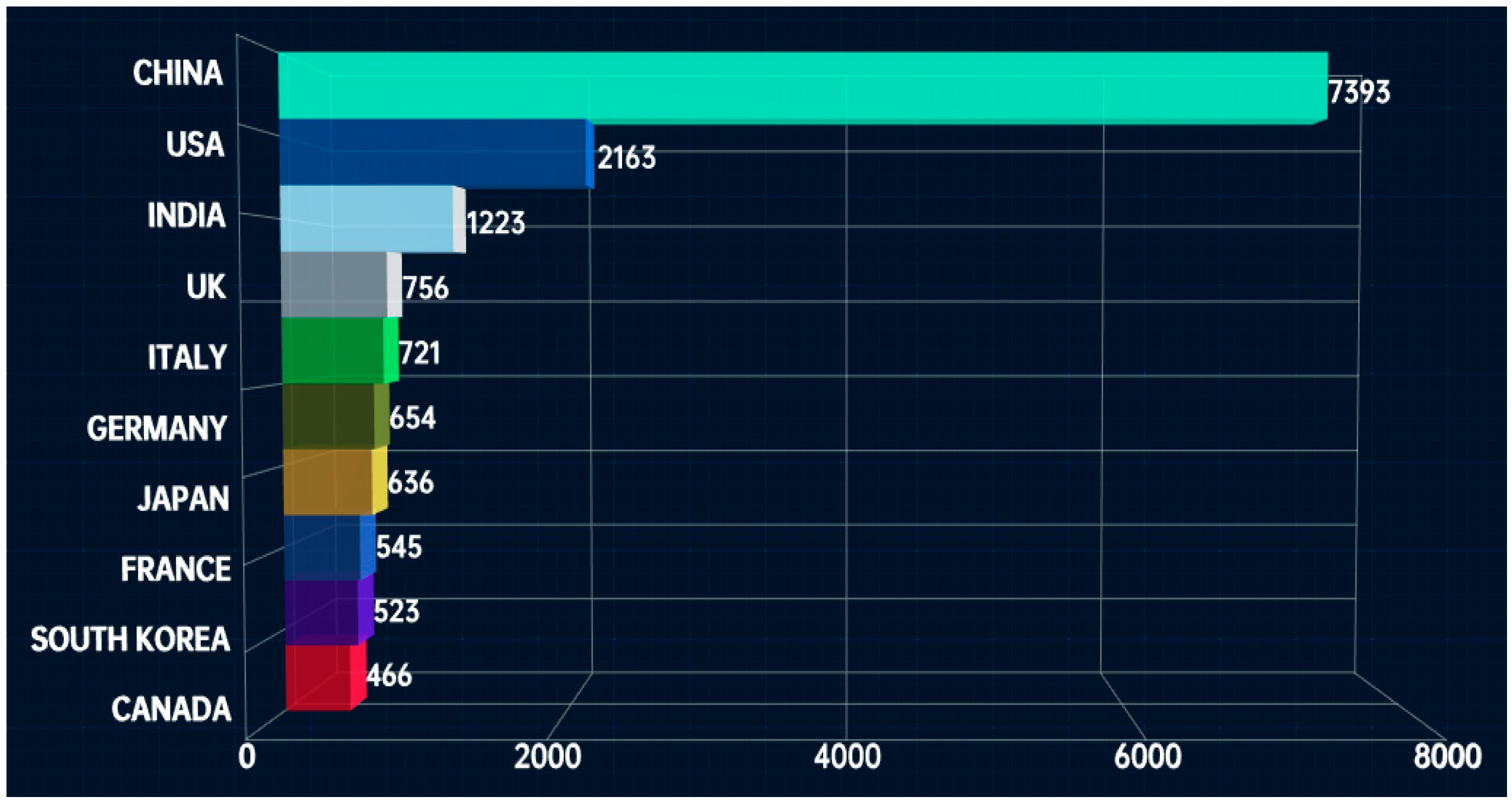Click the 2000 axis tick label

[547, 757]
